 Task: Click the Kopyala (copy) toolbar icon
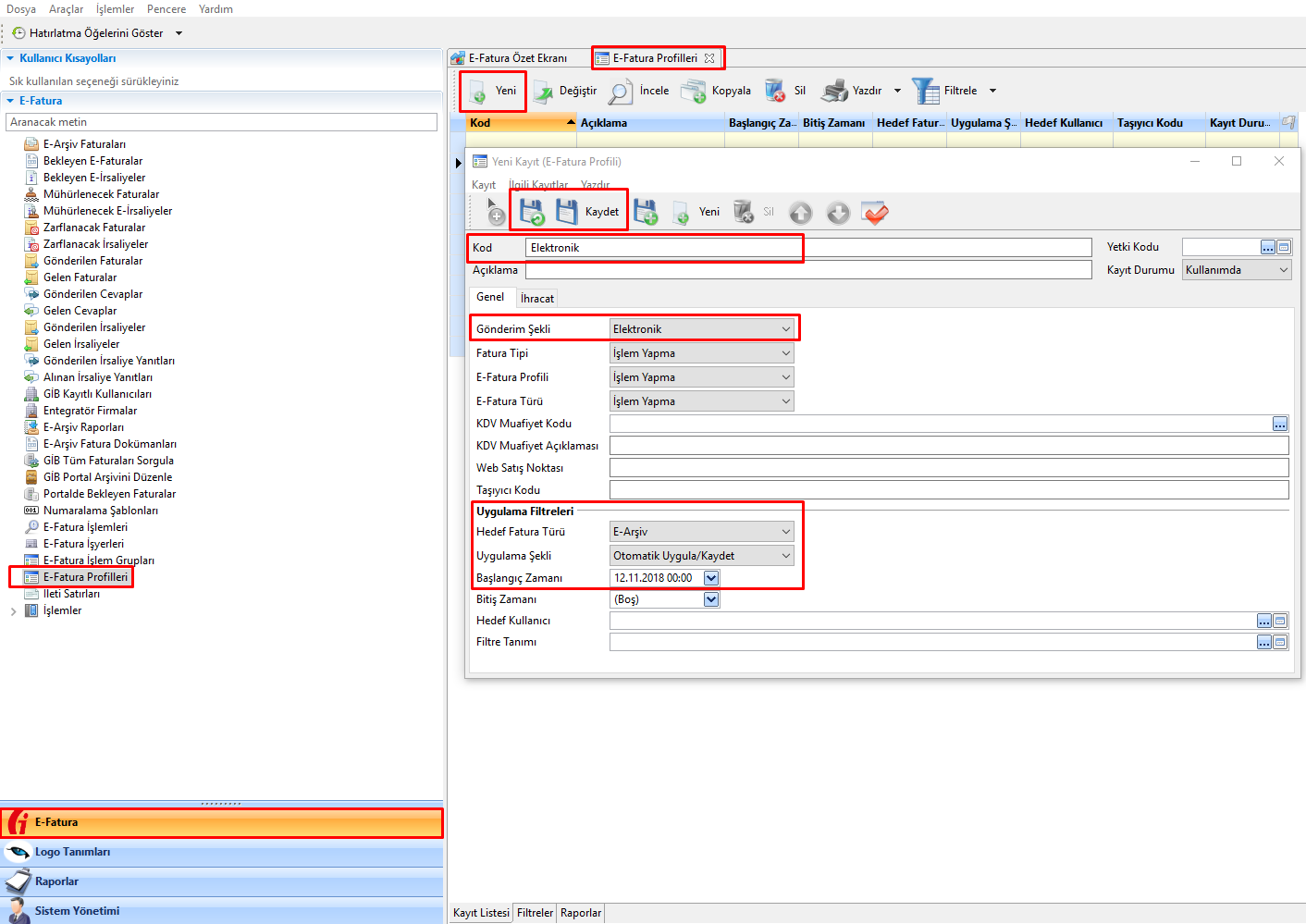click(x=694, y=91)
